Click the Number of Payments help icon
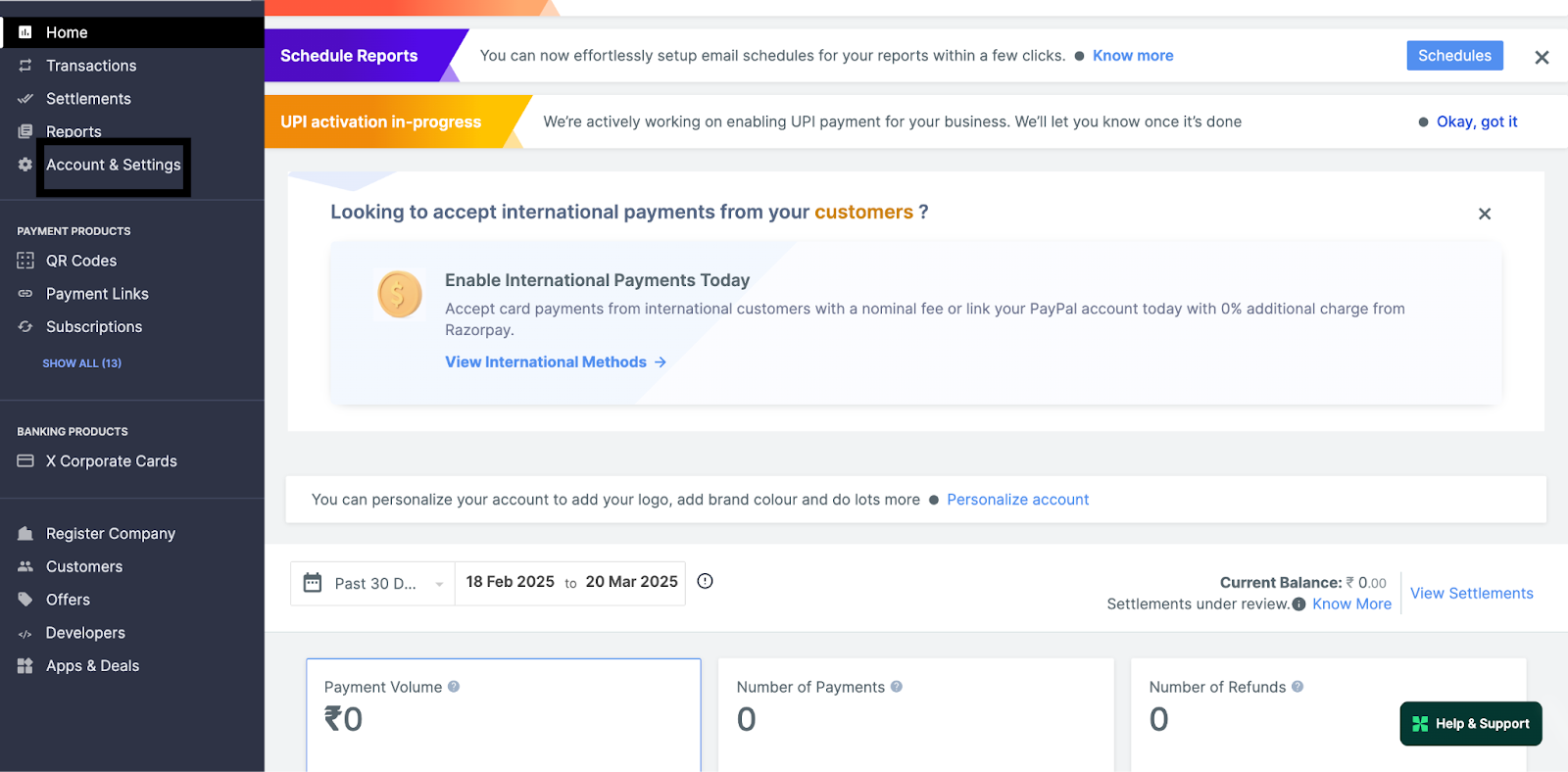Viewport: 1568px width, 772px height. click(897, 687)
